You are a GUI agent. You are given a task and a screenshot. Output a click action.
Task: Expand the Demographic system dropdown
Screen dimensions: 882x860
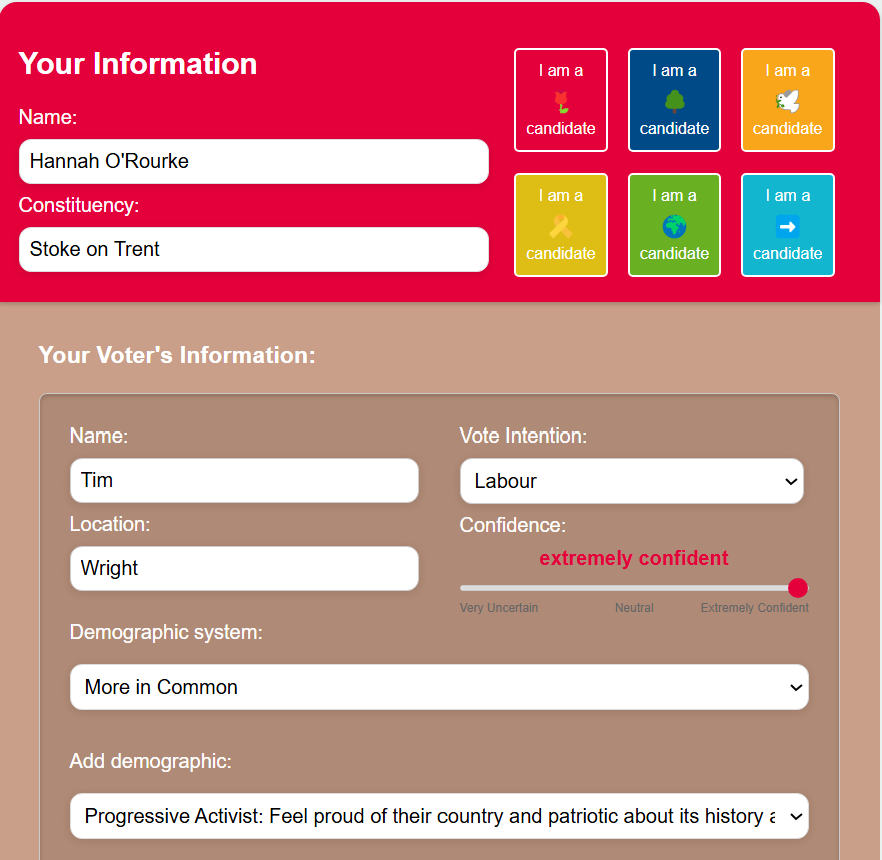point(439,687)
